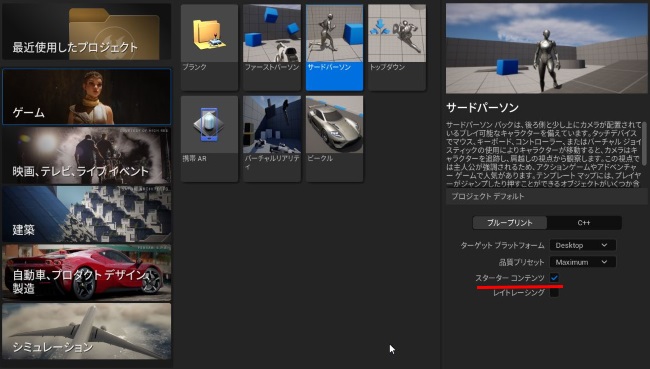
Task: Choose the バーチャルリアリティ template
Action: click(272, 139)
